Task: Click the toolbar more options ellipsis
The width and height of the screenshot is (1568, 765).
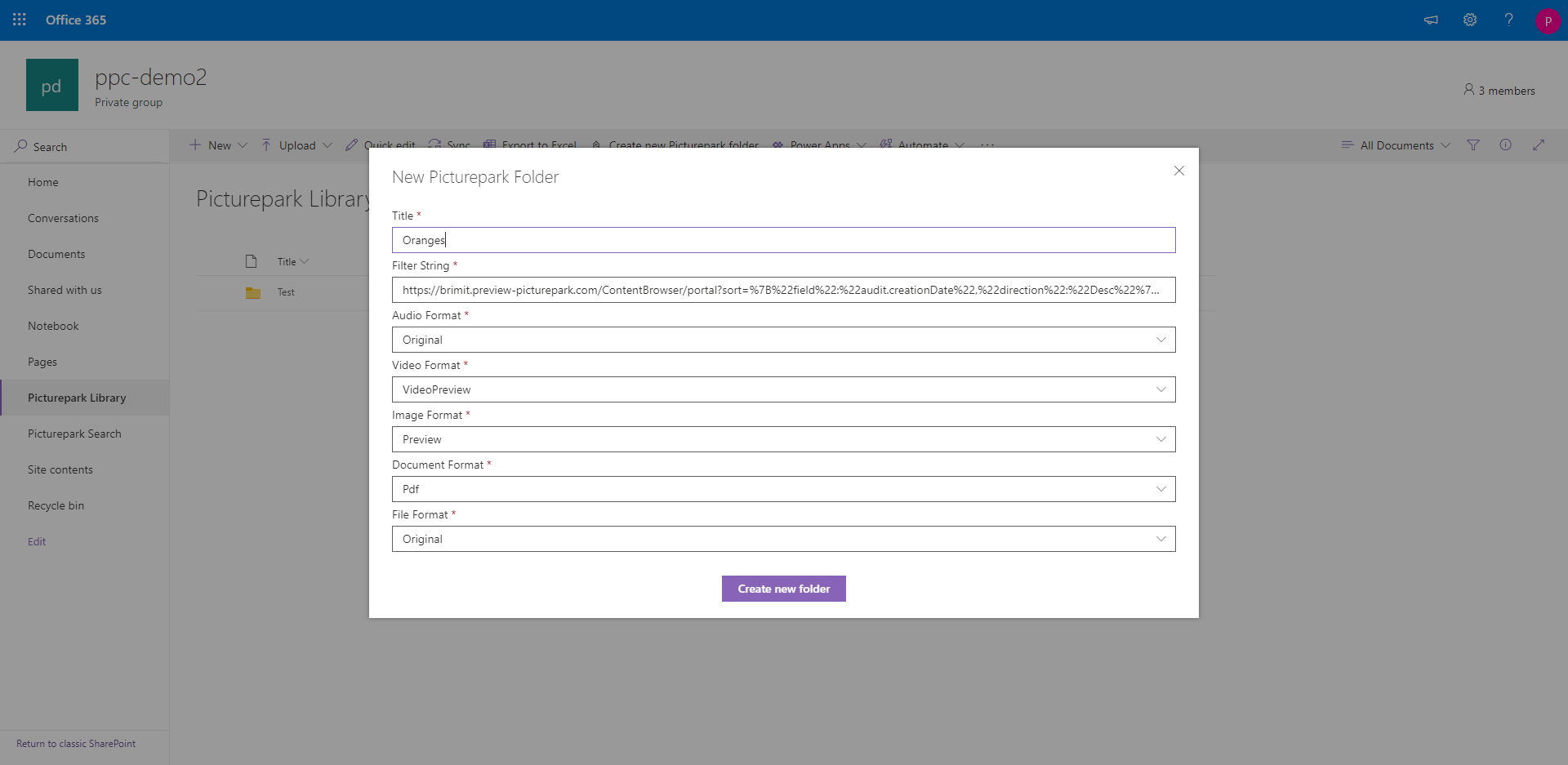Action: click(x=987, y=145)
